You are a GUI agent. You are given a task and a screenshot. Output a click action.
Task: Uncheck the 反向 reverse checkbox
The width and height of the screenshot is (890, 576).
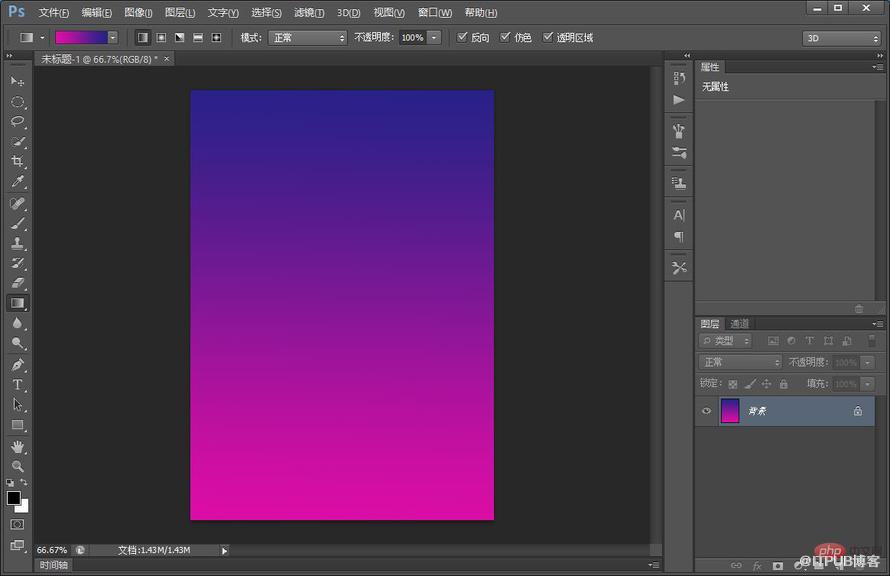pos(462,37)
